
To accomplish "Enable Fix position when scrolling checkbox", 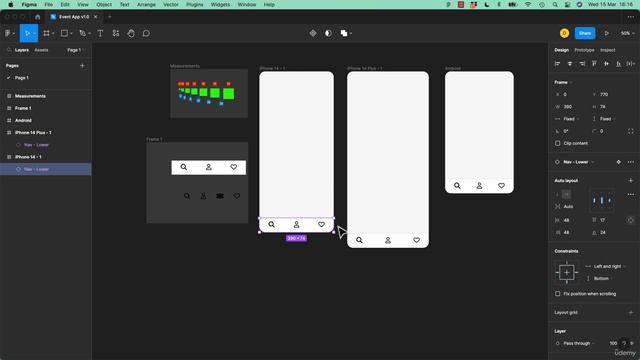I will pos(558,294).
